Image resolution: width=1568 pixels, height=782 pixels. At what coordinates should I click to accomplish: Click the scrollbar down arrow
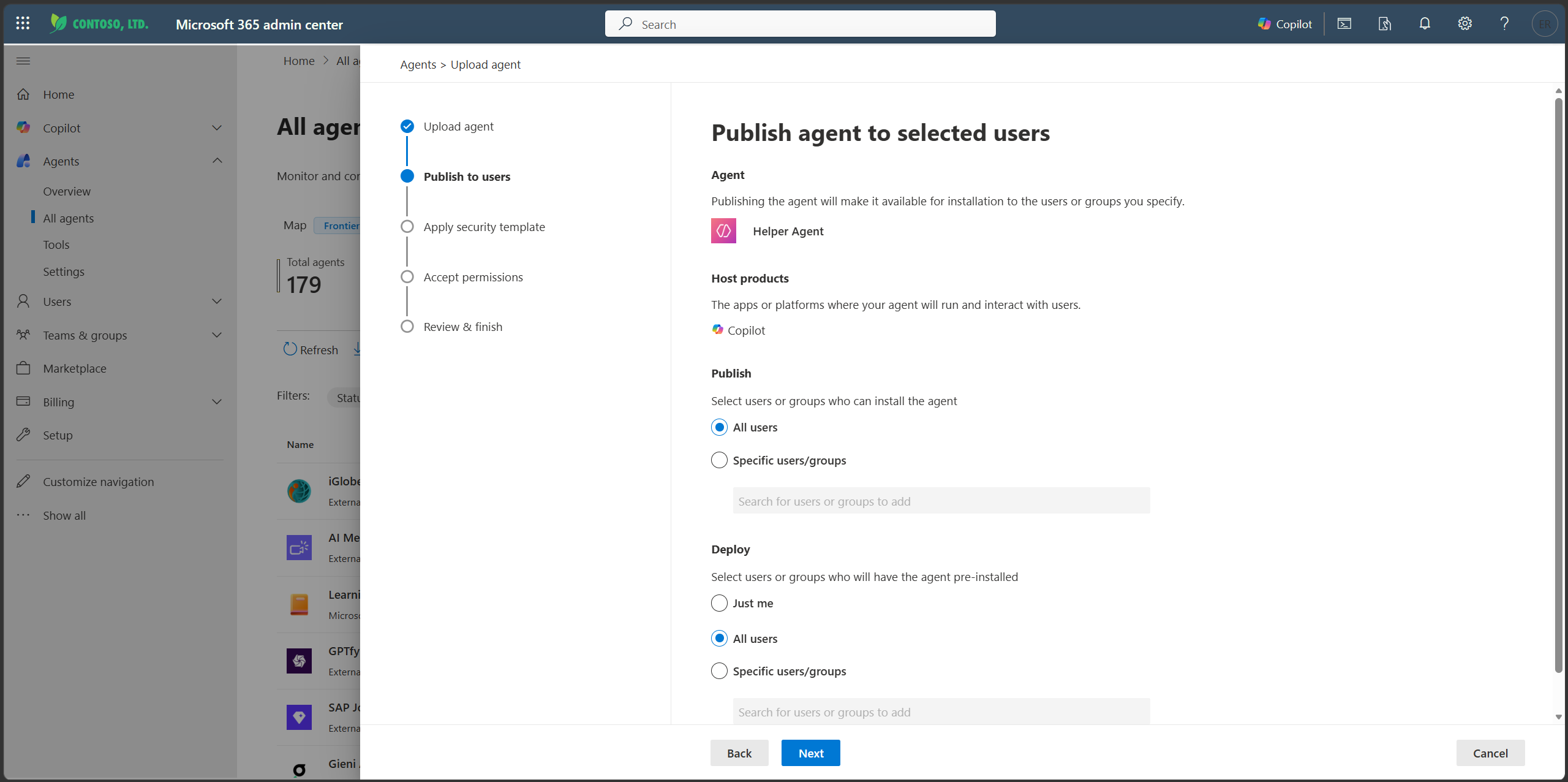click(1558, 716)
